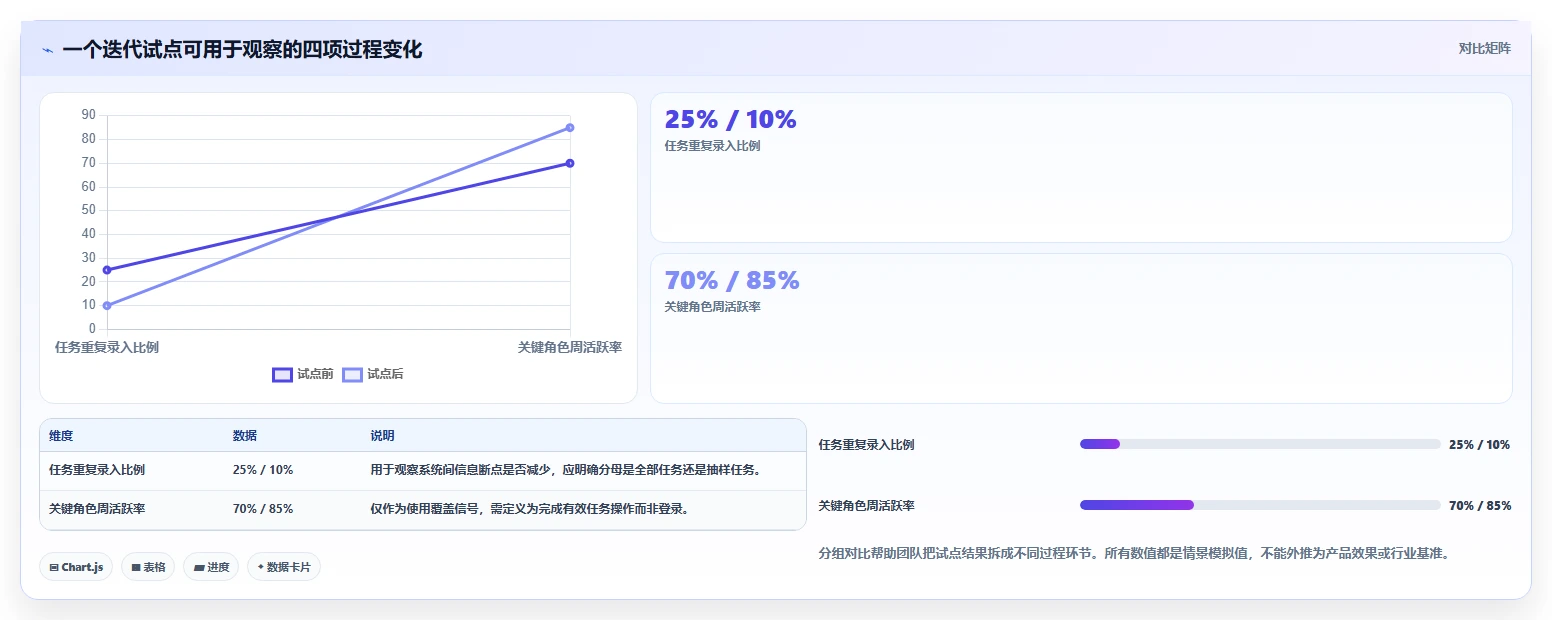Toggle the 试点前 legend item
The width and height of the screenshot is (1552, 620).
pyautogui.click(x=303, y=374)
